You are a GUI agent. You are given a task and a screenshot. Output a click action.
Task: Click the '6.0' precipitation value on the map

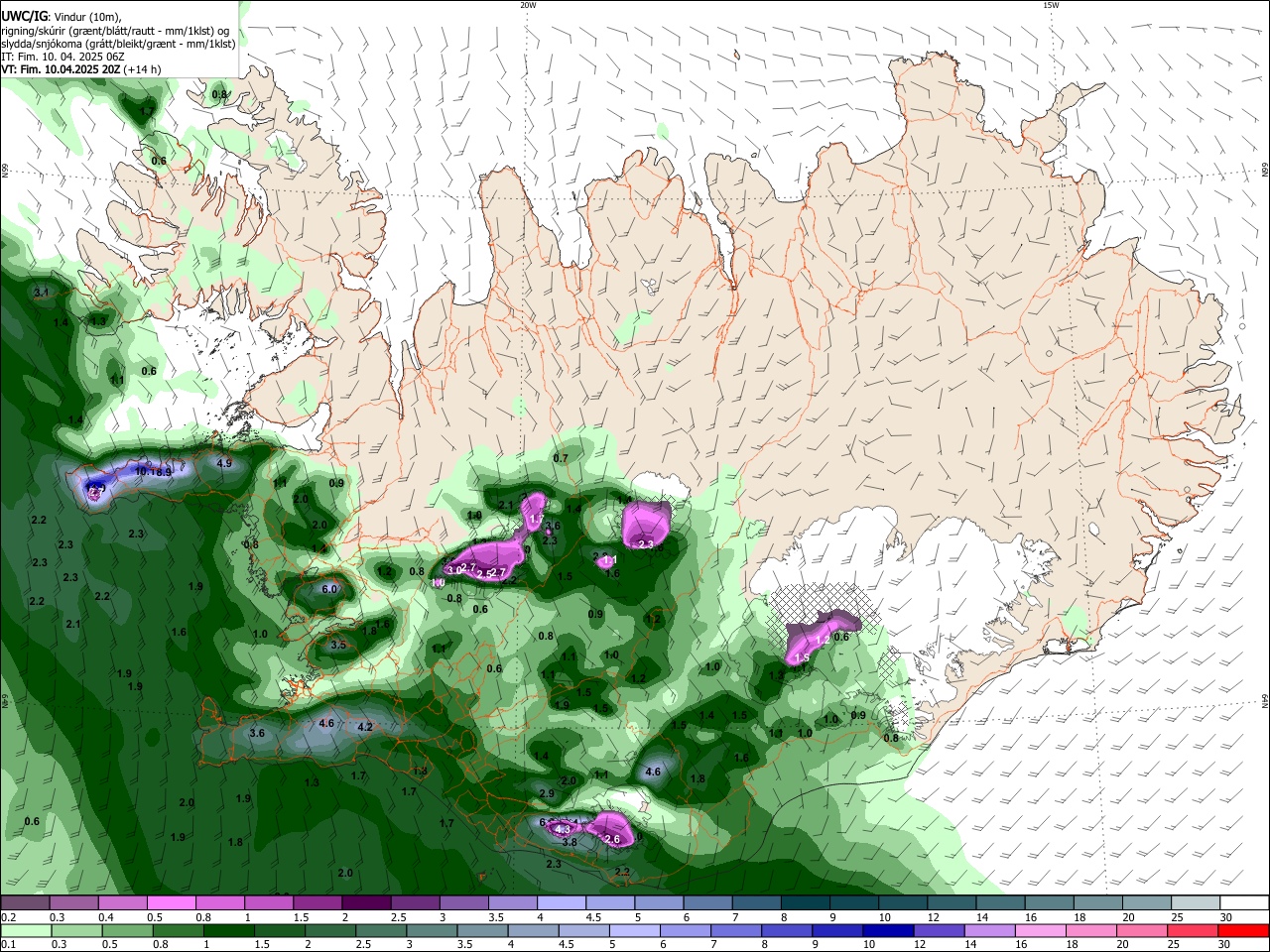(330, 589)
